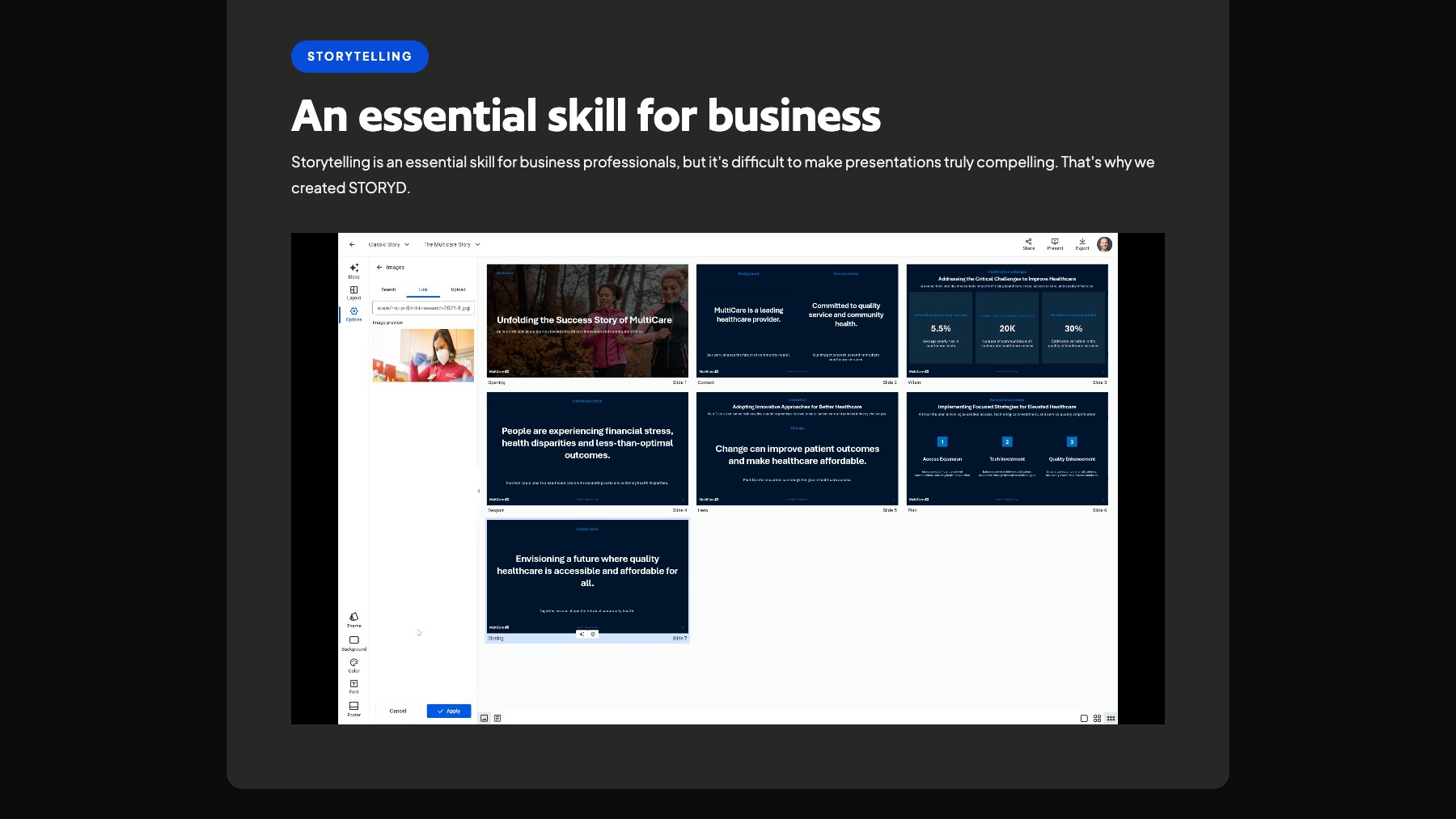Open the user profile avatar

[x=1104, y=244]
